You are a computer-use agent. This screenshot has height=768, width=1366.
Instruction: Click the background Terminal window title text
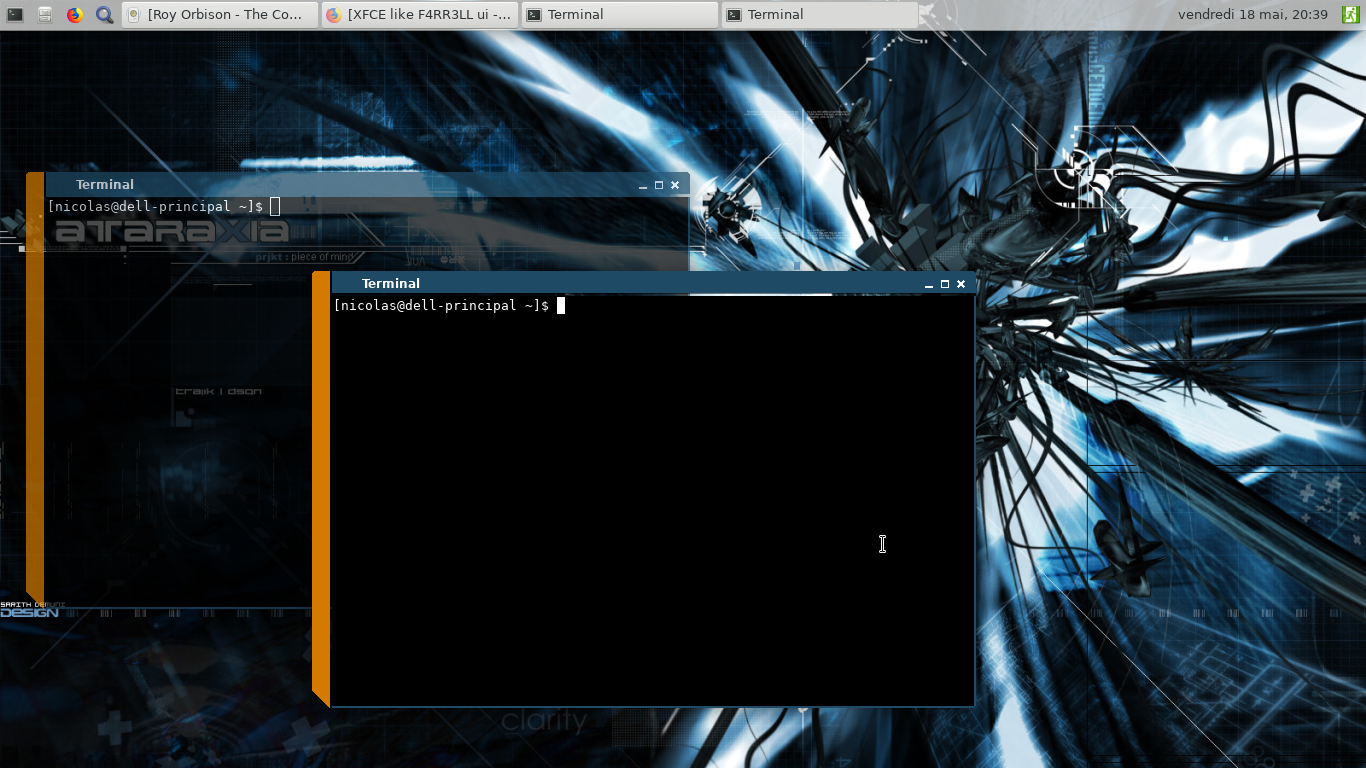(105, 185)
